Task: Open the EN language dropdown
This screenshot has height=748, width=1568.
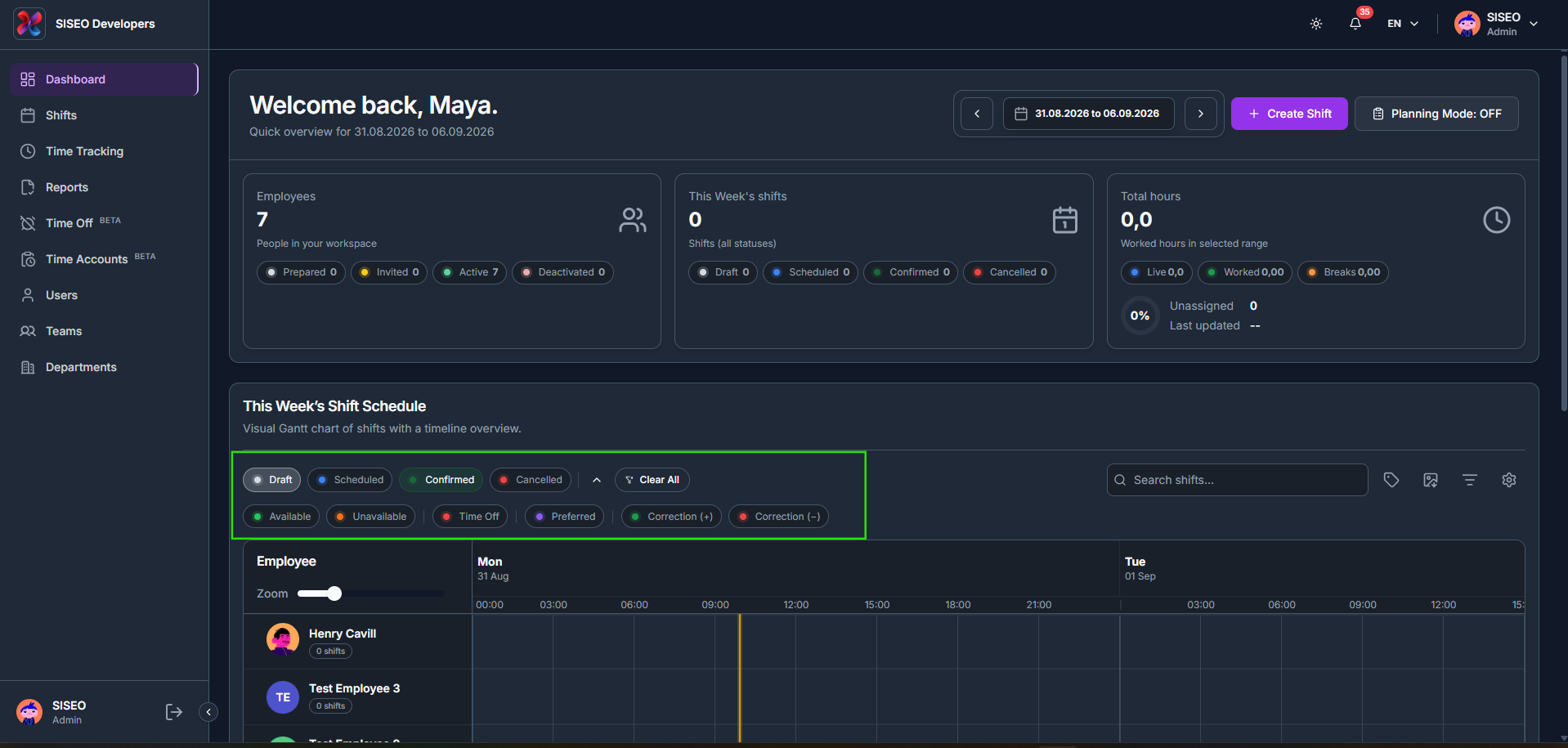Action: (1403, 24)
